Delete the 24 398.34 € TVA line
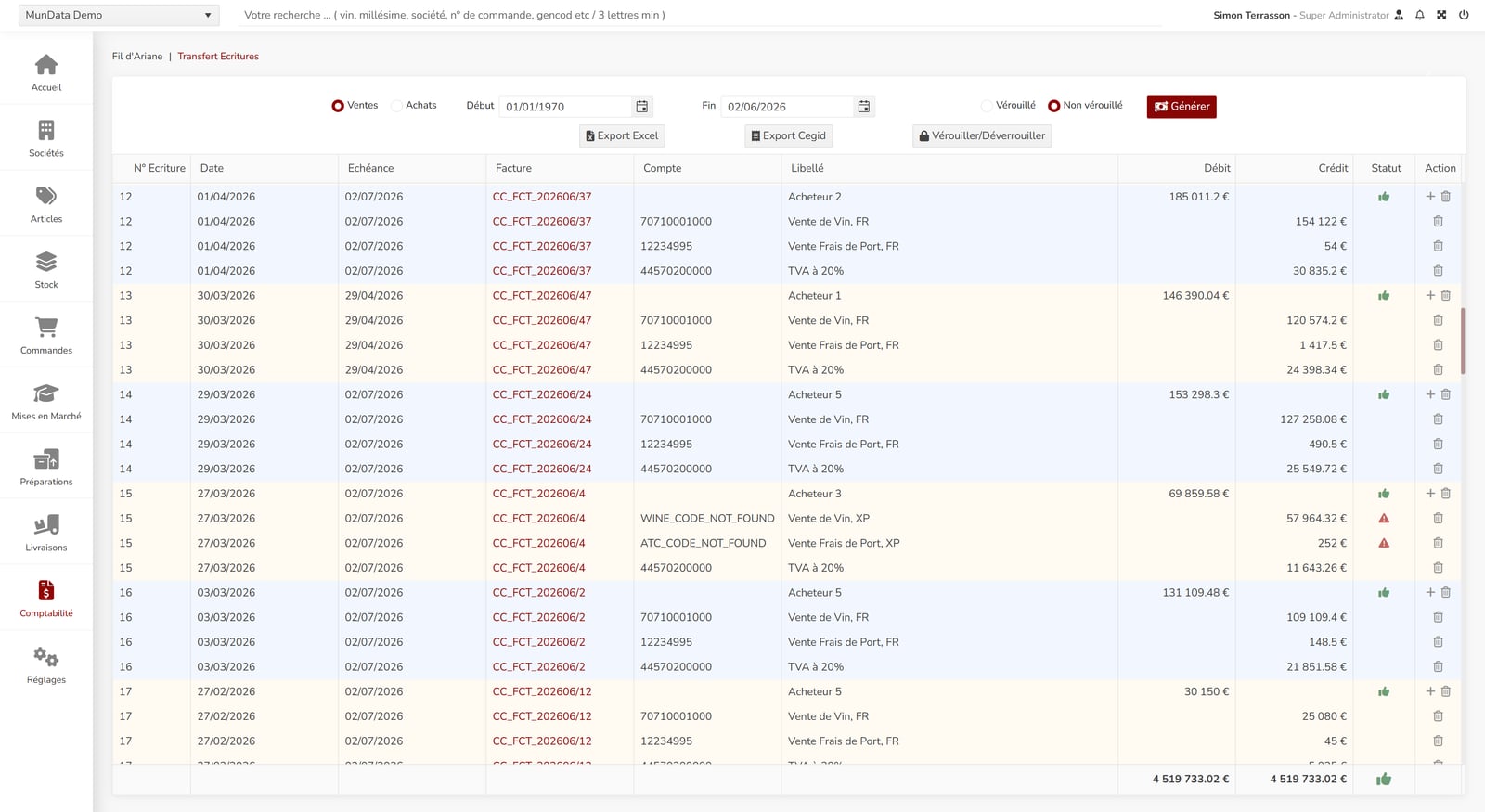Image resolution: width=1485 pixels, height=812 pixels. pos(1438,369)
